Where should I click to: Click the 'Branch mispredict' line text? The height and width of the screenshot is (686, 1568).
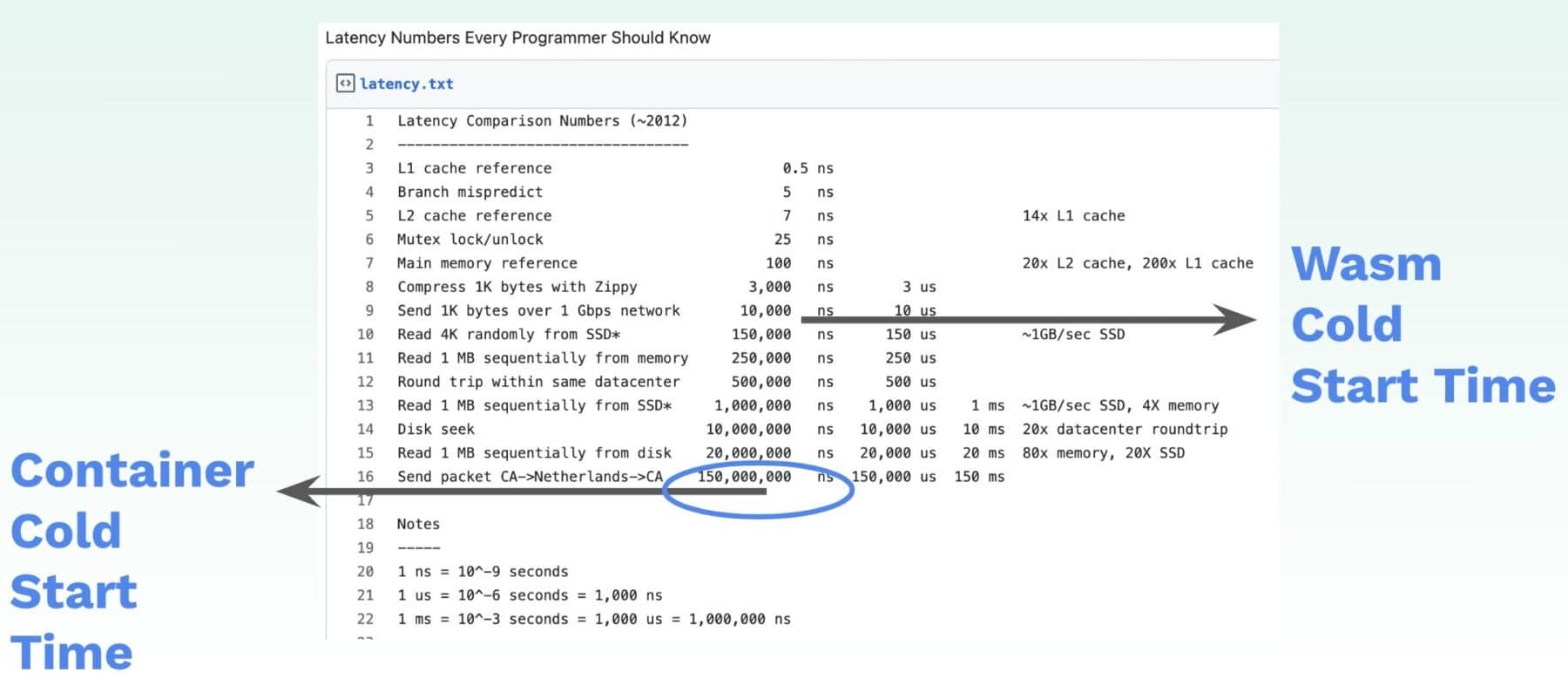pyautogui.click(x=470, y=193)
